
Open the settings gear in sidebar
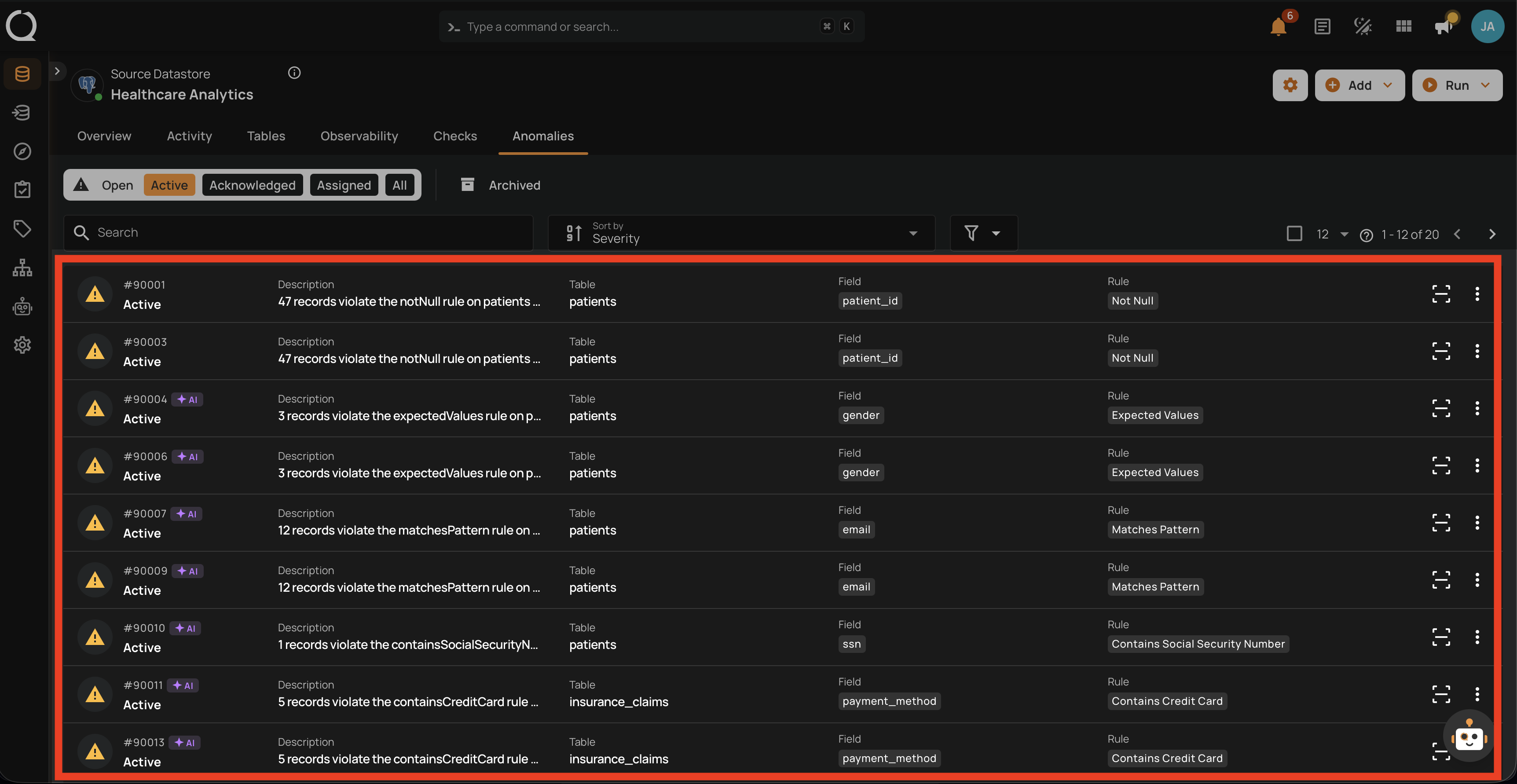click(22, 345)
